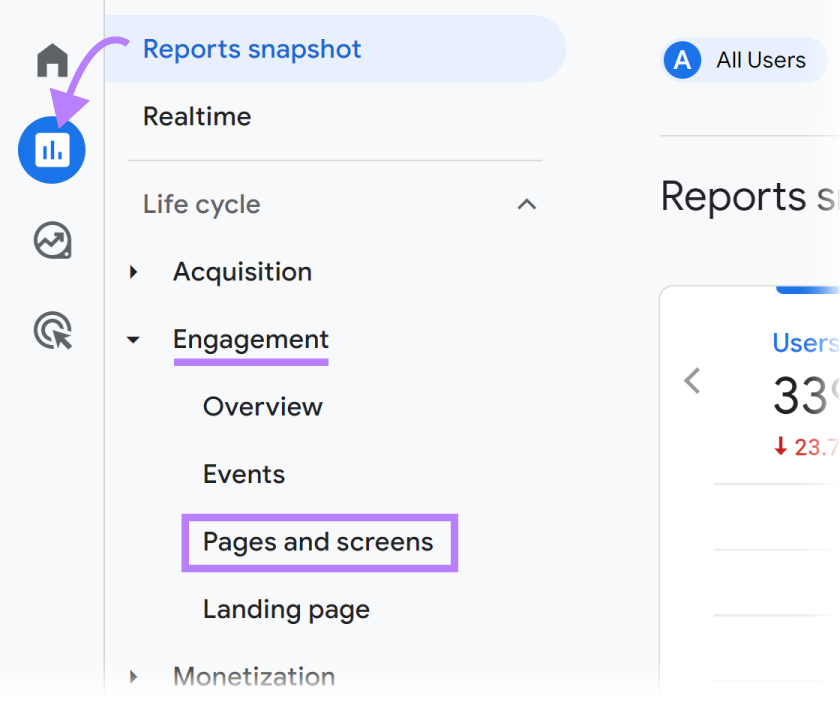Open the Events report

coord(243,474)
